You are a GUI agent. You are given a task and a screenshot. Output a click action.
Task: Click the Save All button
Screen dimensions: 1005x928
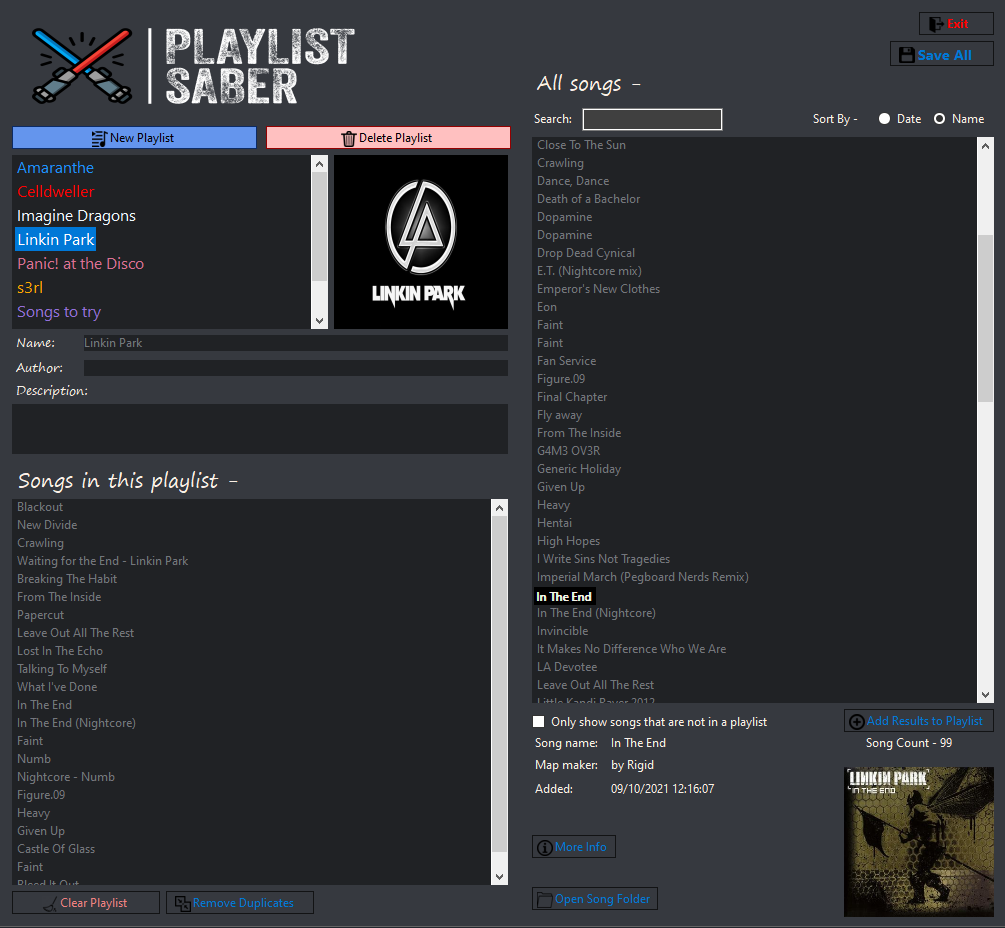pyautogui.click(x=942, y=54)
